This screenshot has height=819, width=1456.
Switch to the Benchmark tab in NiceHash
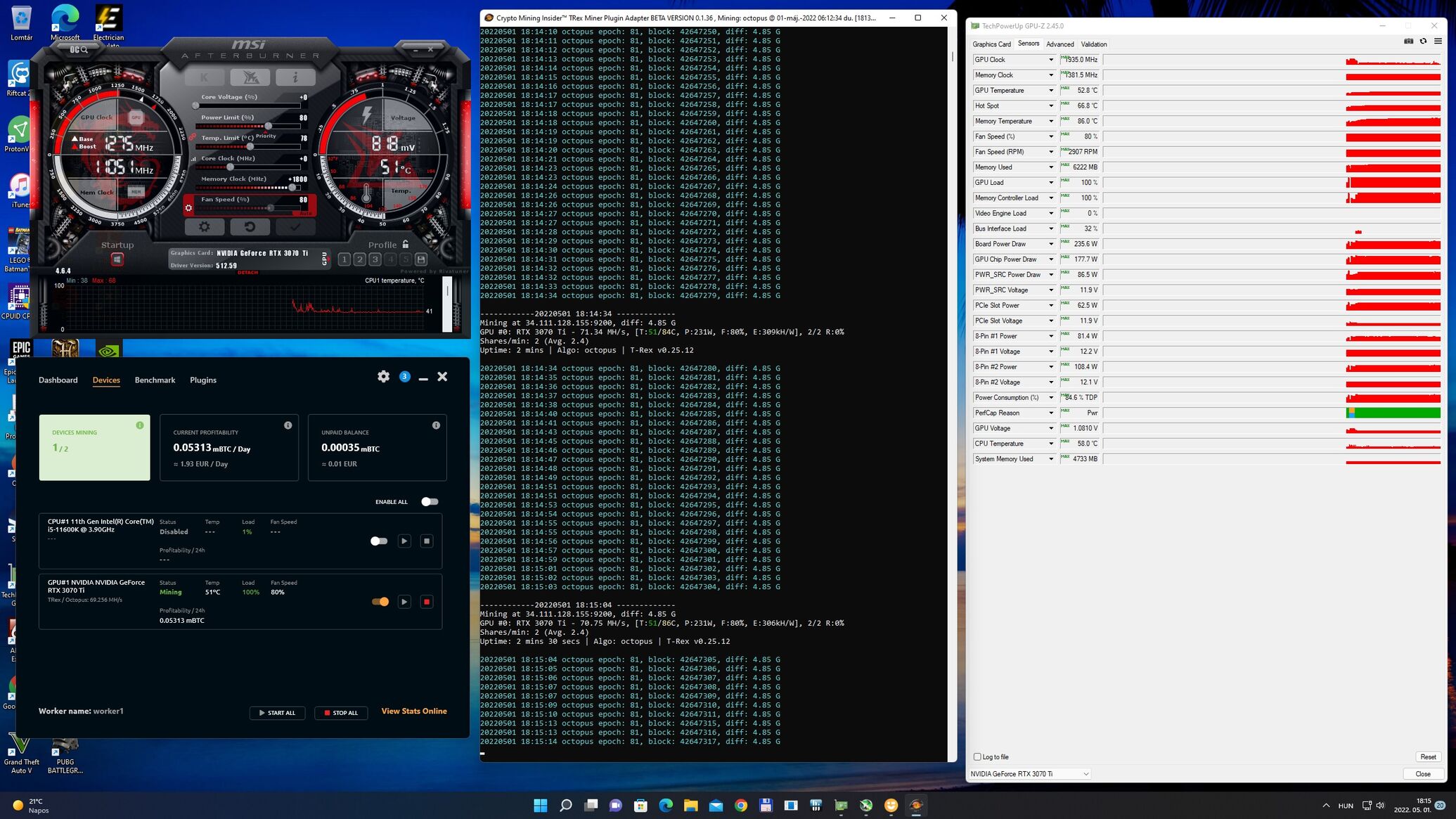(155, 380)
